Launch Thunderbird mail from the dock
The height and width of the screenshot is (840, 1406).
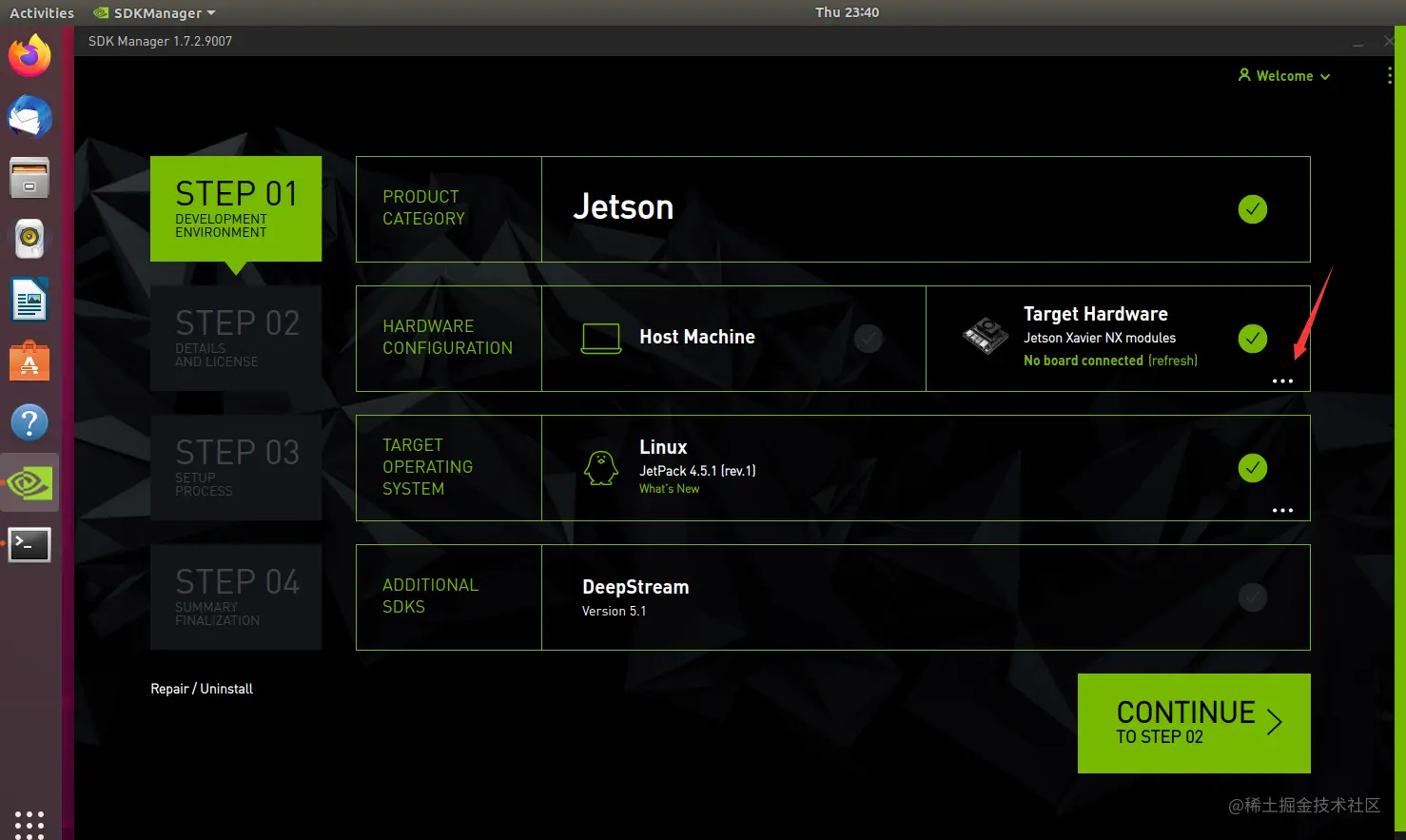[29, 117]
